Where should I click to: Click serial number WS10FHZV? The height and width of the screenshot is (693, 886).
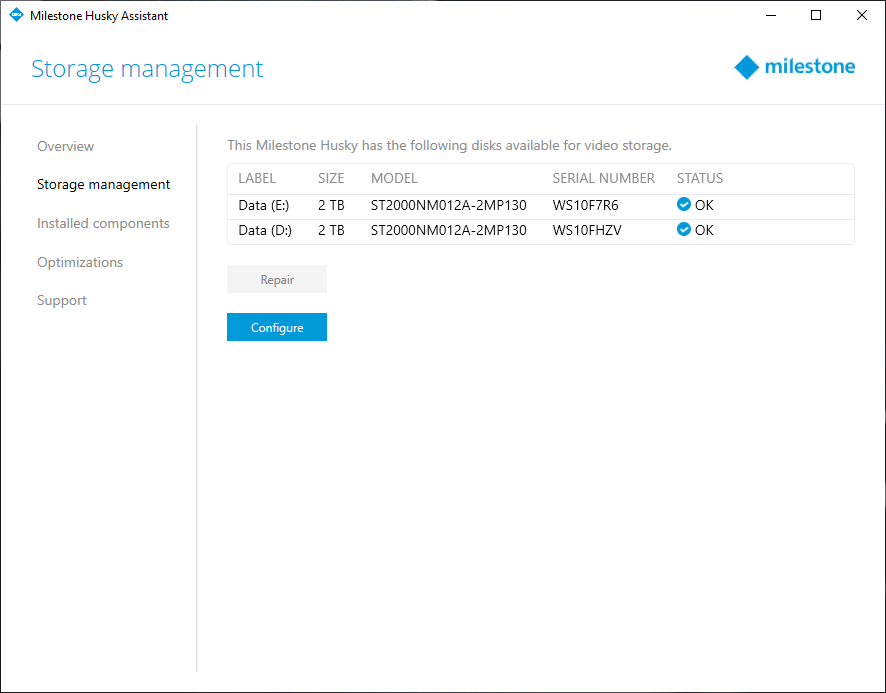[x=587, y=230]
